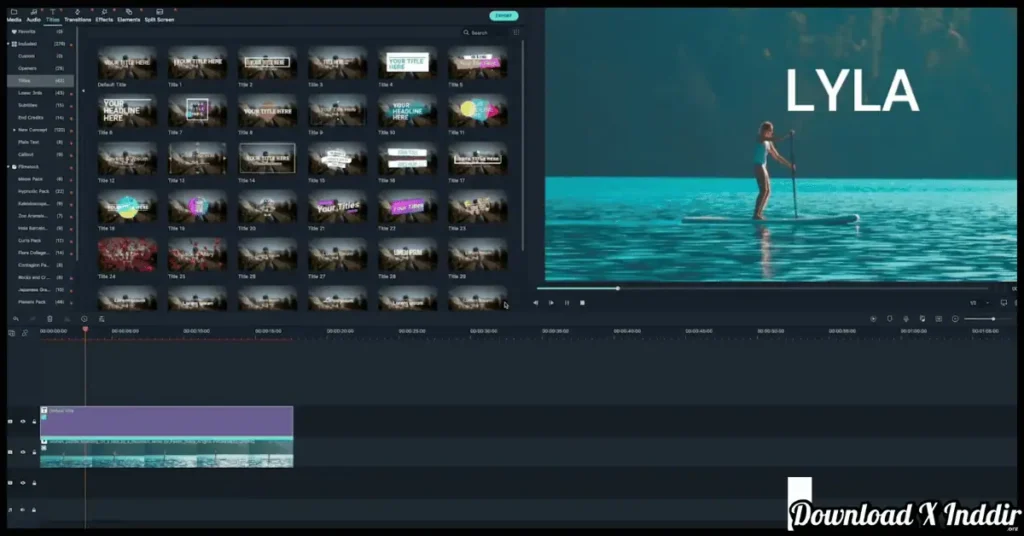
Task: Collapse the Included category tree
Action: [8, 44]
